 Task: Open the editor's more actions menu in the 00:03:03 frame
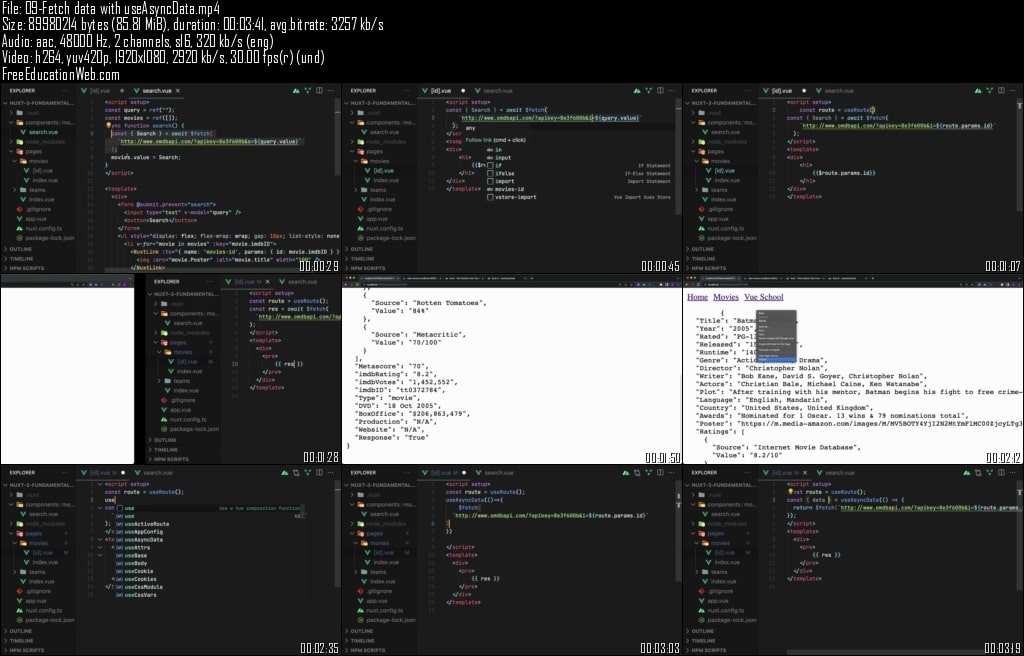tap(671, 473)
